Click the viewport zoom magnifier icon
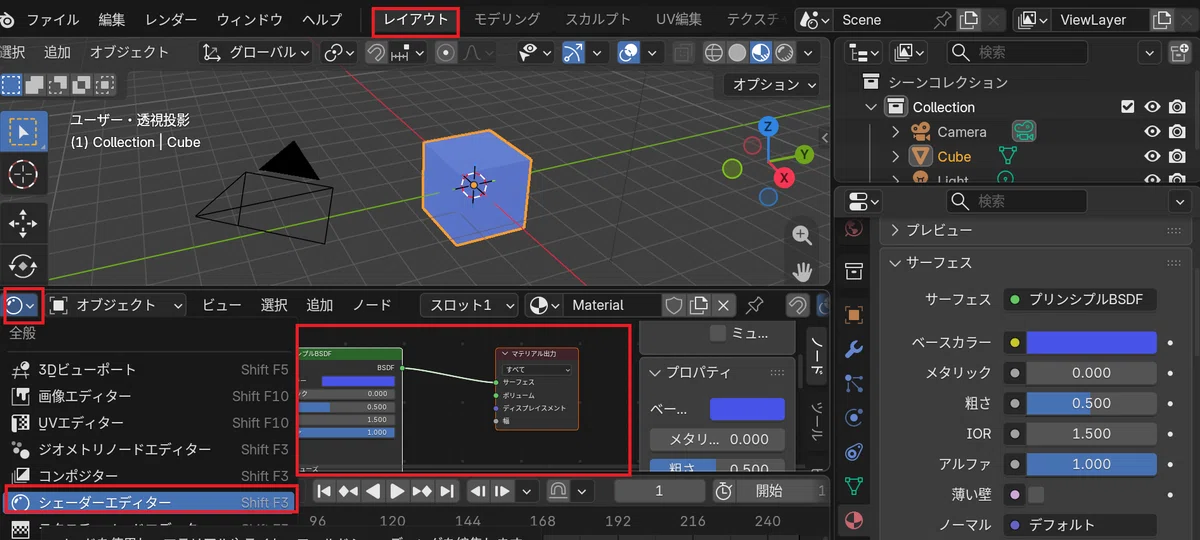Viewport: 1200px width, 540px height. coord(802,235)
